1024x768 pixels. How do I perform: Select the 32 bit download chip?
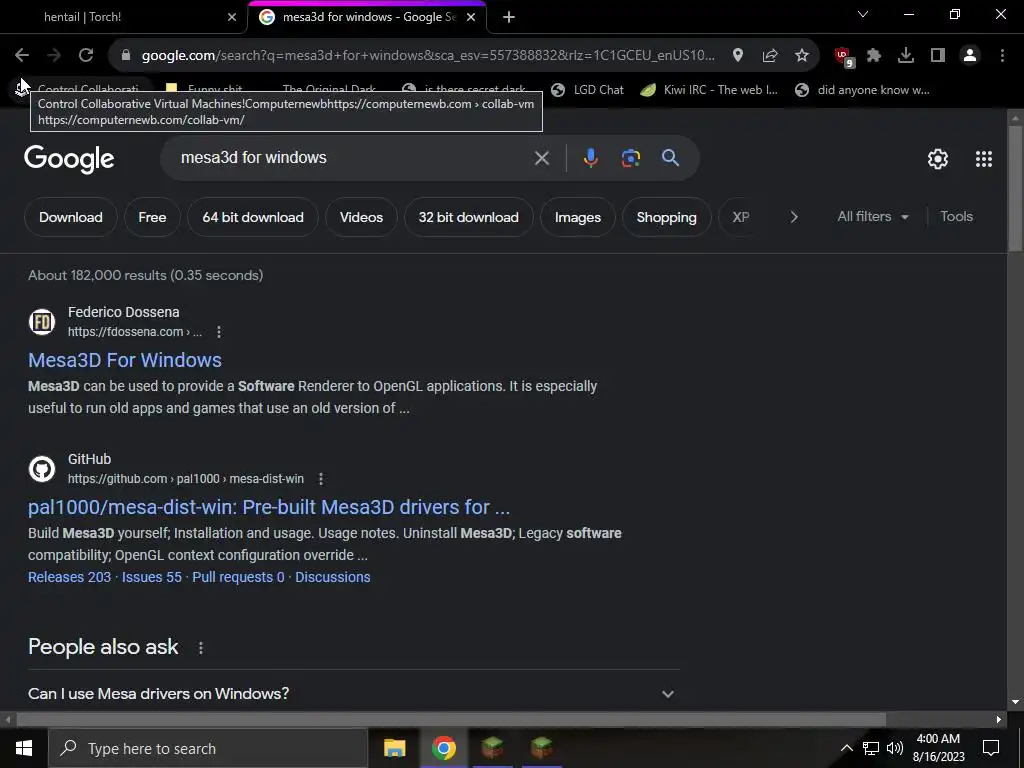coord(468,217)
